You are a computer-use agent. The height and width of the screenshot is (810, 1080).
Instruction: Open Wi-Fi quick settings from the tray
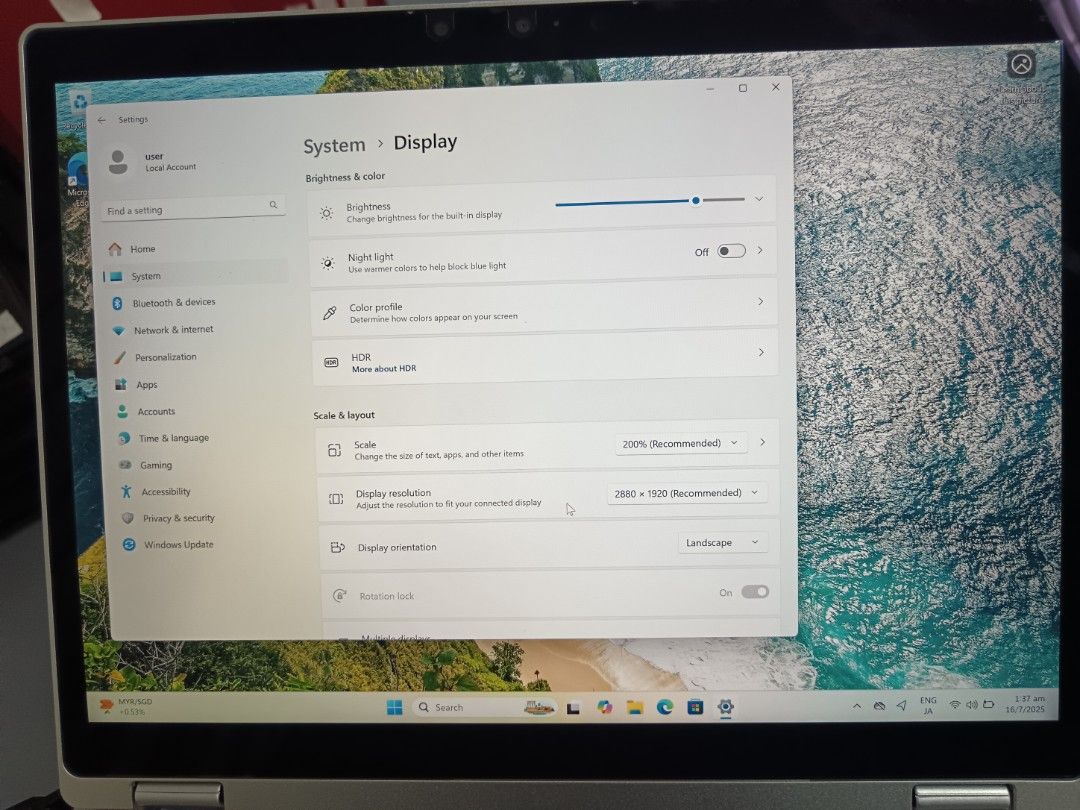pos(955,705)
